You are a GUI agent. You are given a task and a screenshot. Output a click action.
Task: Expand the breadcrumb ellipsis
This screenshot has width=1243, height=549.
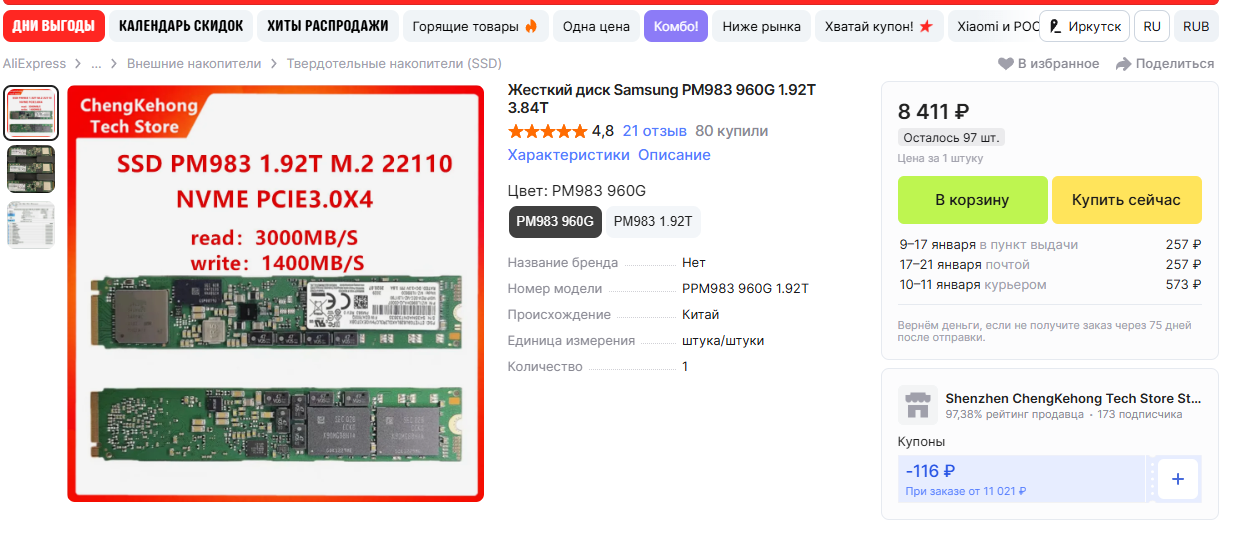97,63
